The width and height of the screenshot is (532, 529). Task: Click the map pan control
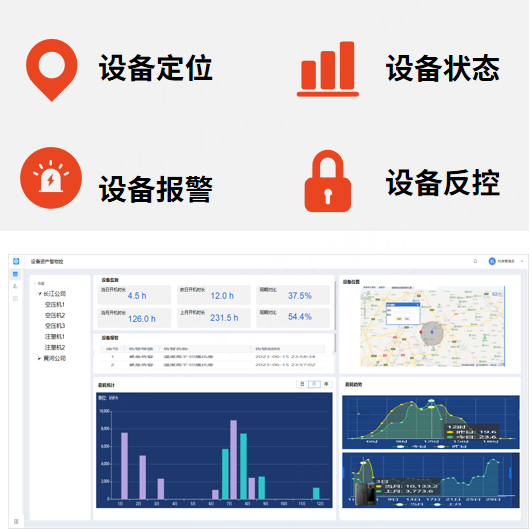[x=365, y=295]
